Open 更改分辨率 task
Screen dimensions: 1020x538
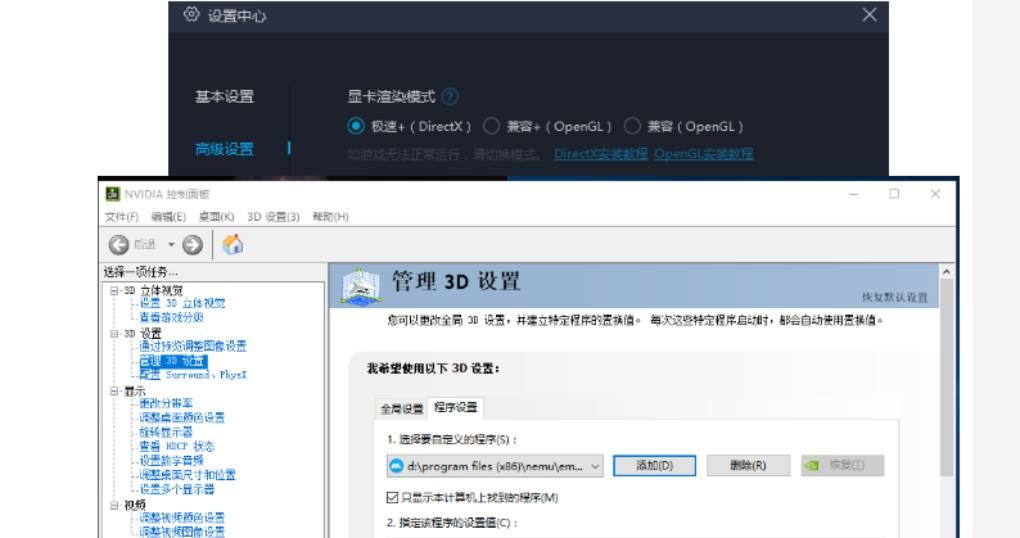[166, 403]
